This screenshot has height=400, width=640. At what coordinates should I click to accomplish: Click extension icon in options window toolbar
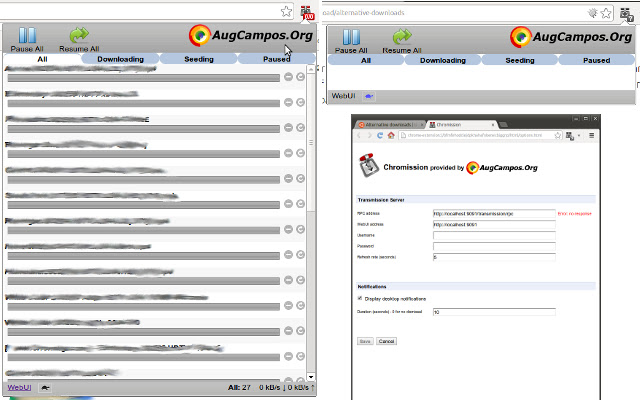point(570,136)
